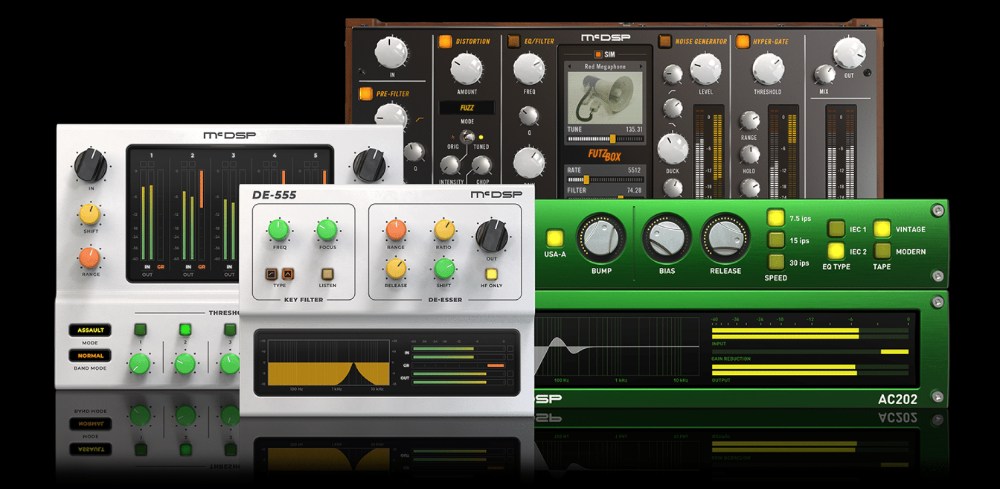Toggle the USA-A button on AC202
The height and width of the screenshot is (489, 1000).
(x=555, y=238)
